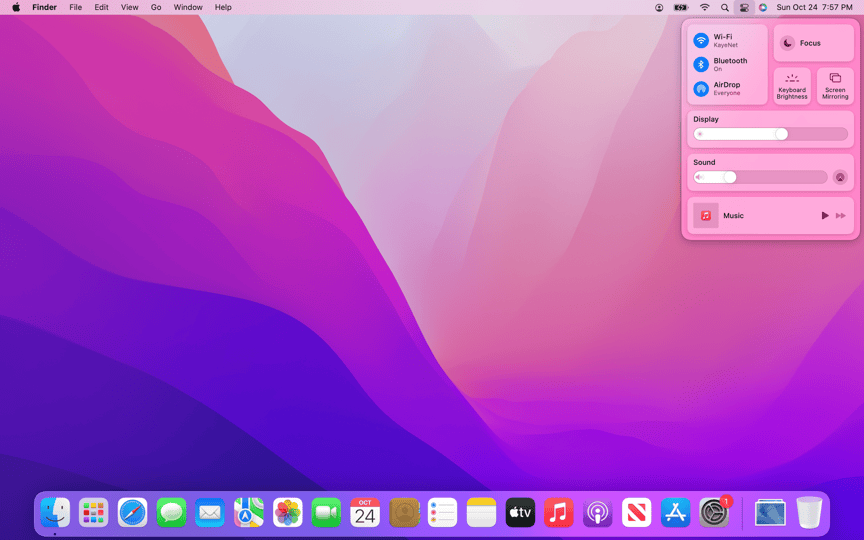The width and height of the screenshot is (864, 540).
Task: Toggle AirDrop in Control Center
Action: point(701,89)
